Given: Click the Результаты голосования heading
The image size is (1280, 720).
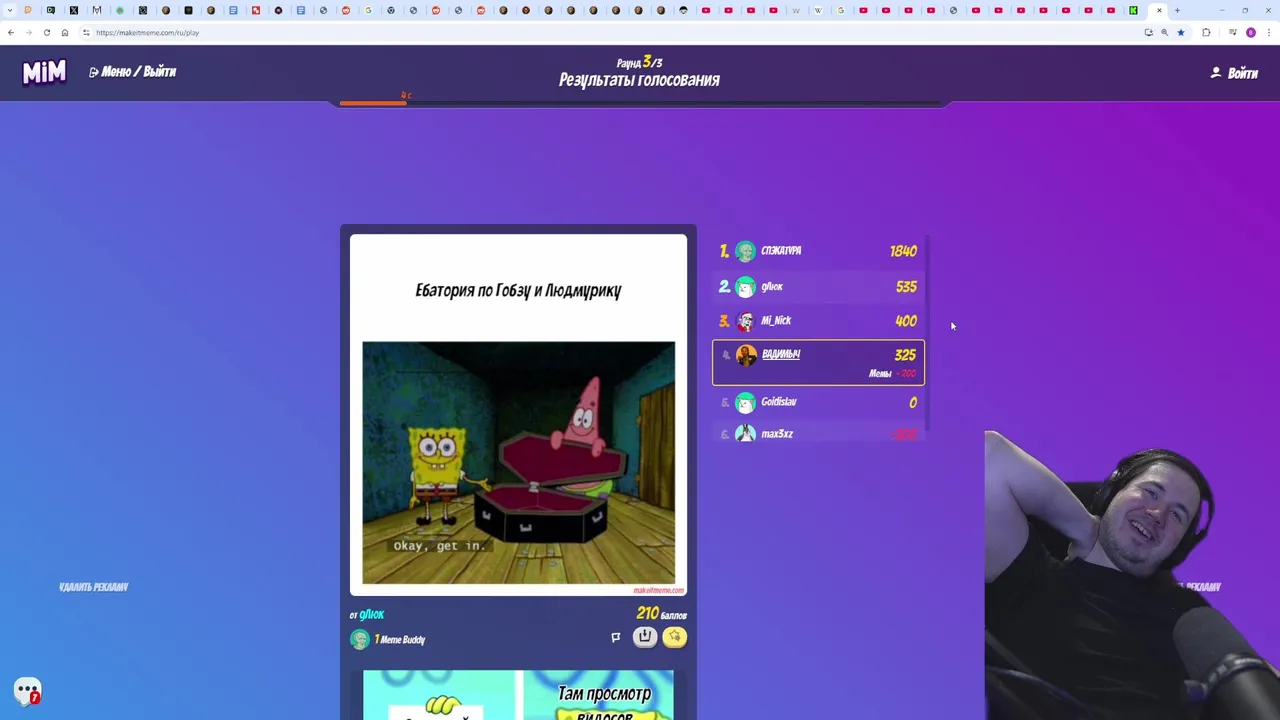Looking at the screenshot, I should (639, 80).
